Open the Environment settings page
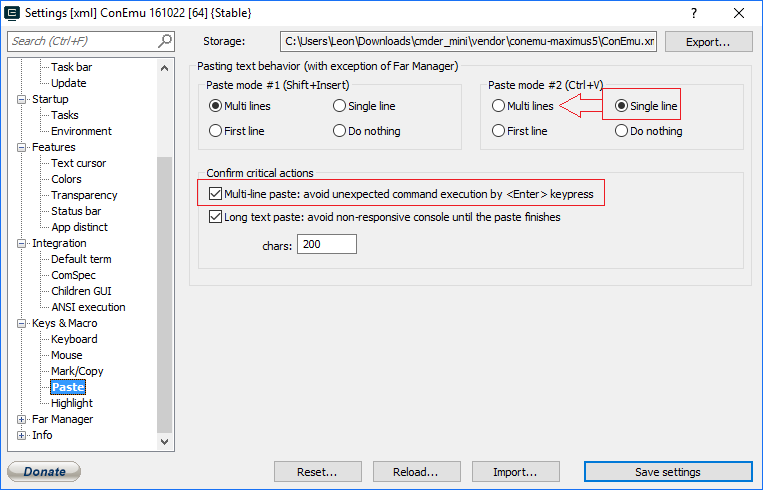The image size is (763, 490). pos(81,131)
